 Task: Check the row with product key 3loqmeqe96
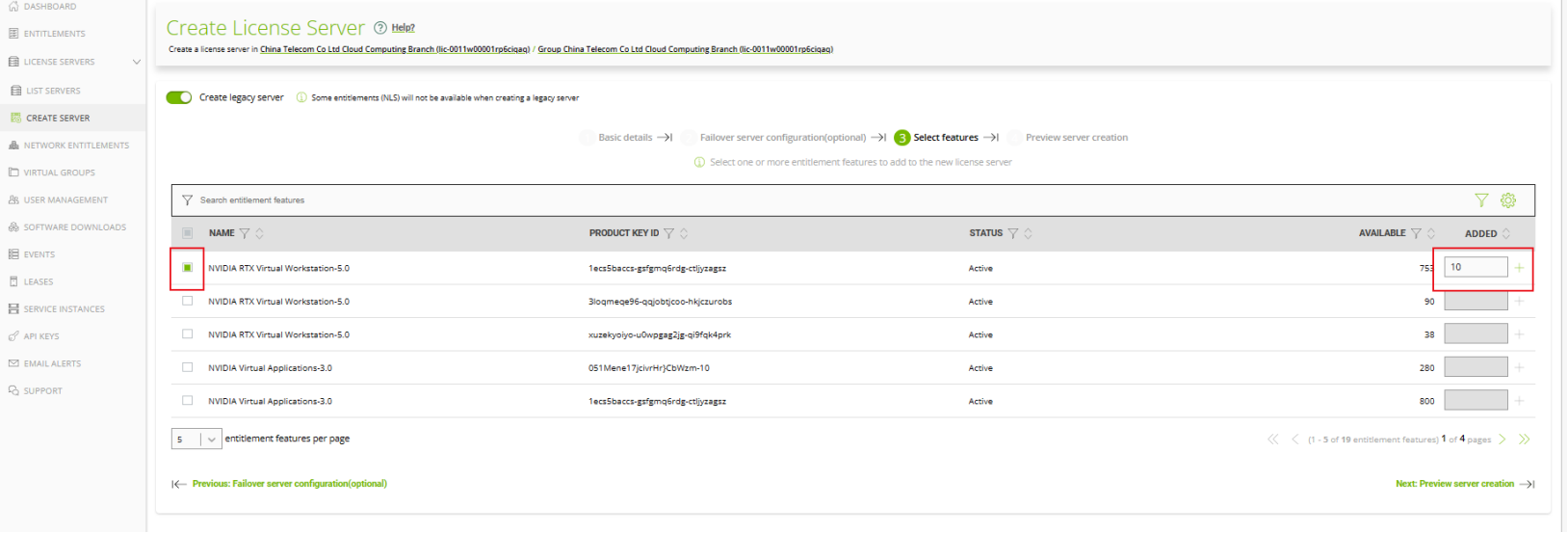click(x=187, y=301)
